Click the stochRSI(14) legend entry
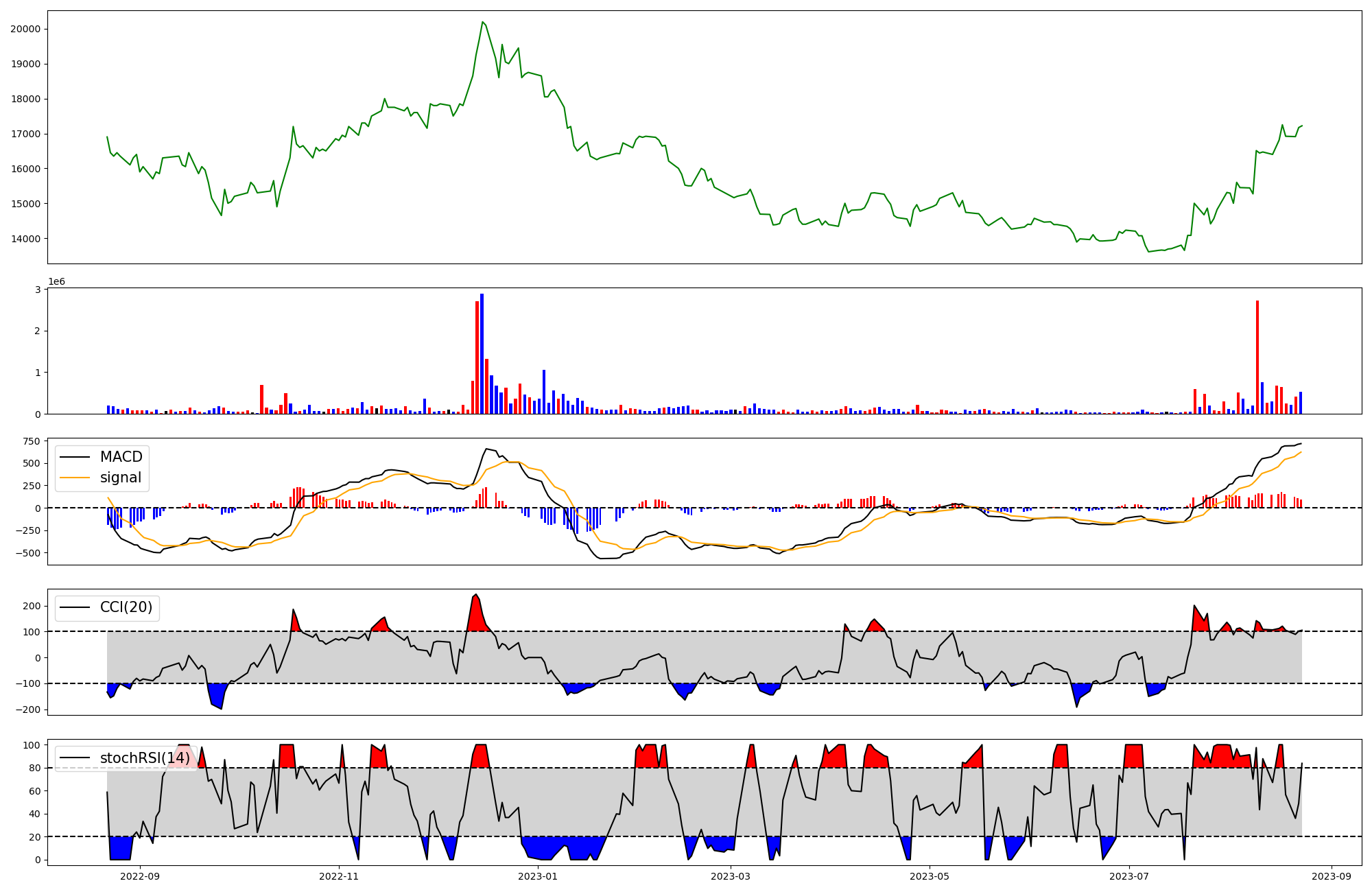This screenshot has width=1372, height=892. [x=144, y=758]
